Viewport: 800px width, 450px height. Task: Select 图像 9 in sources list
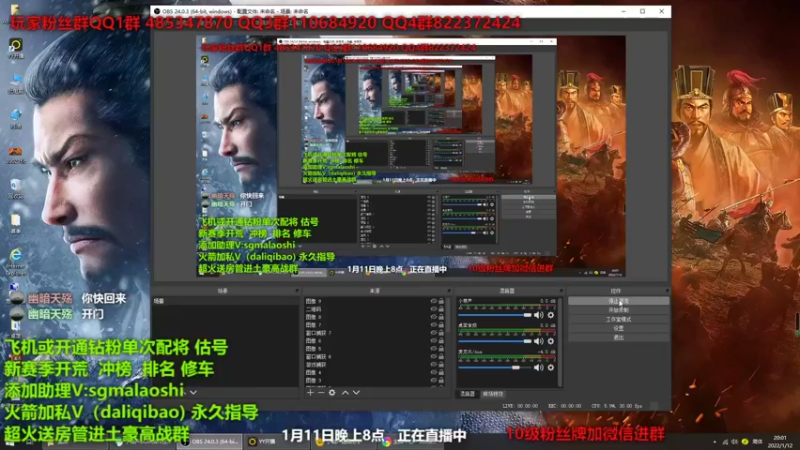pos(366,301)
